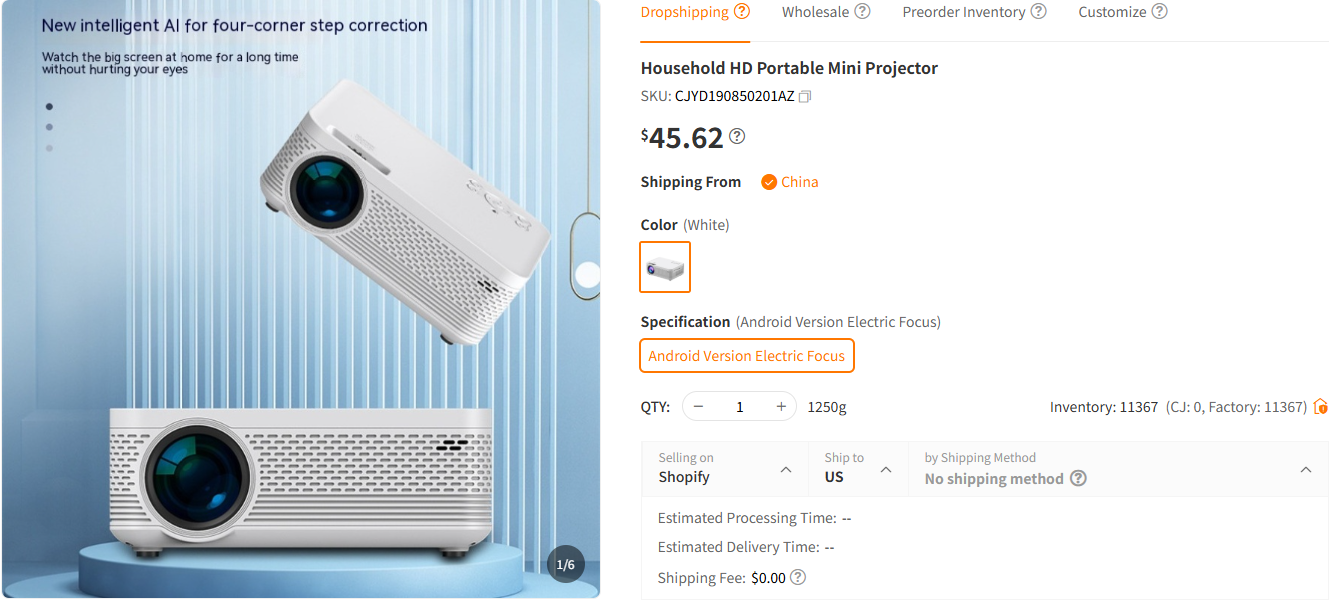The height and width of the screenshot is (605, 1335).
Task: Select China as the shipping origin
Action: [789, 181]
